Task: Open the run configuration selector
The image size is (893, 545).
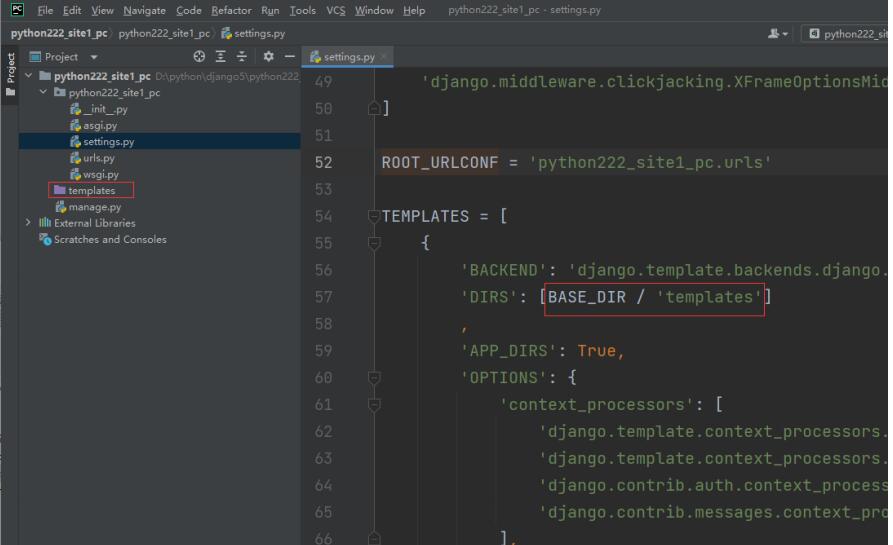Action: coord(850,33)
